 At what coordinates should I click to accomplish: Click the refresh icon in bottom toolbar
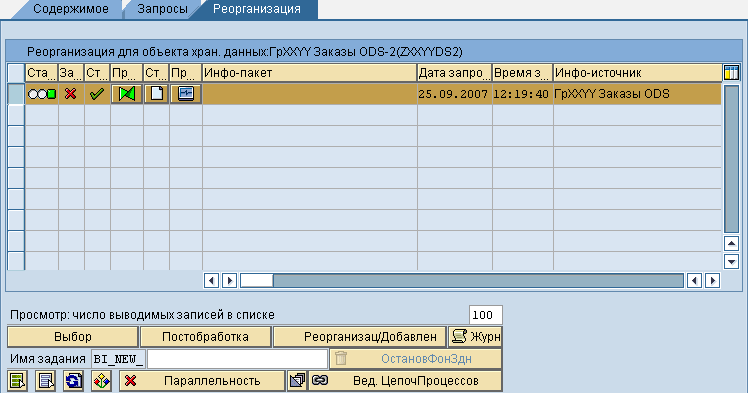[x=73, y=381]
